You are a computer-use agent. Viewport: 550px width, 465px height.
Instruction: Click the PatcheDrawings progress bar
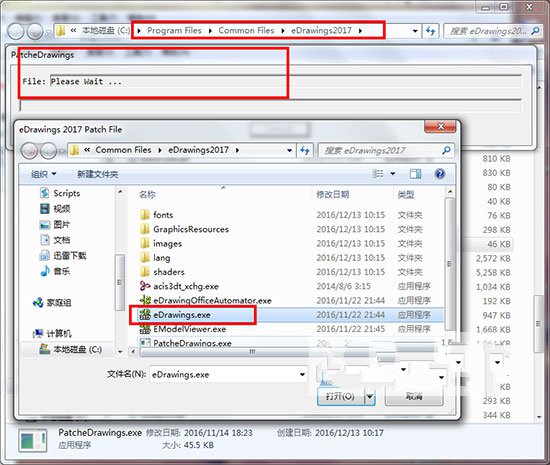270,106
